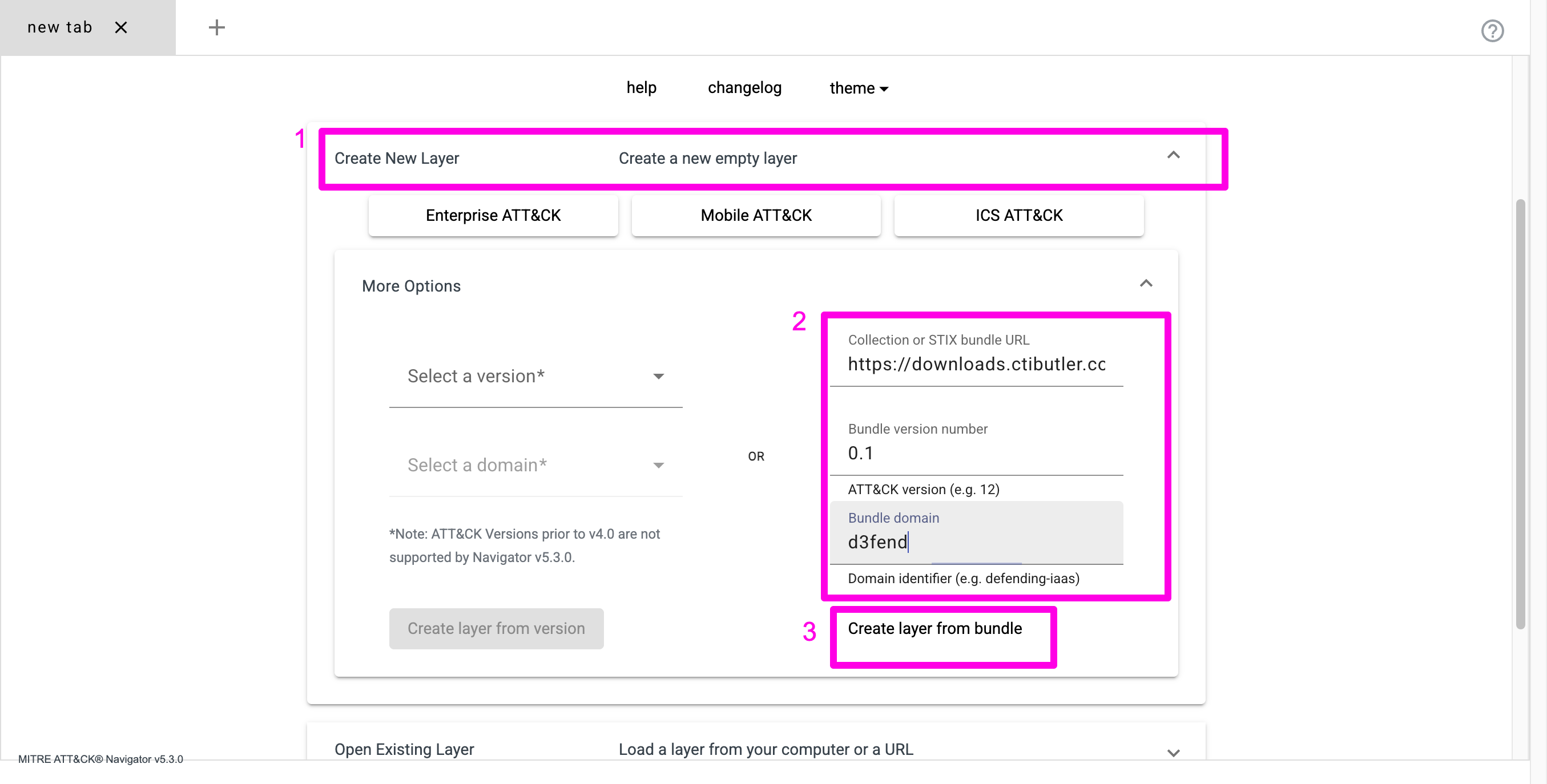Open the Select a domain dropdown
The image size is (1547, 784).
535,465
